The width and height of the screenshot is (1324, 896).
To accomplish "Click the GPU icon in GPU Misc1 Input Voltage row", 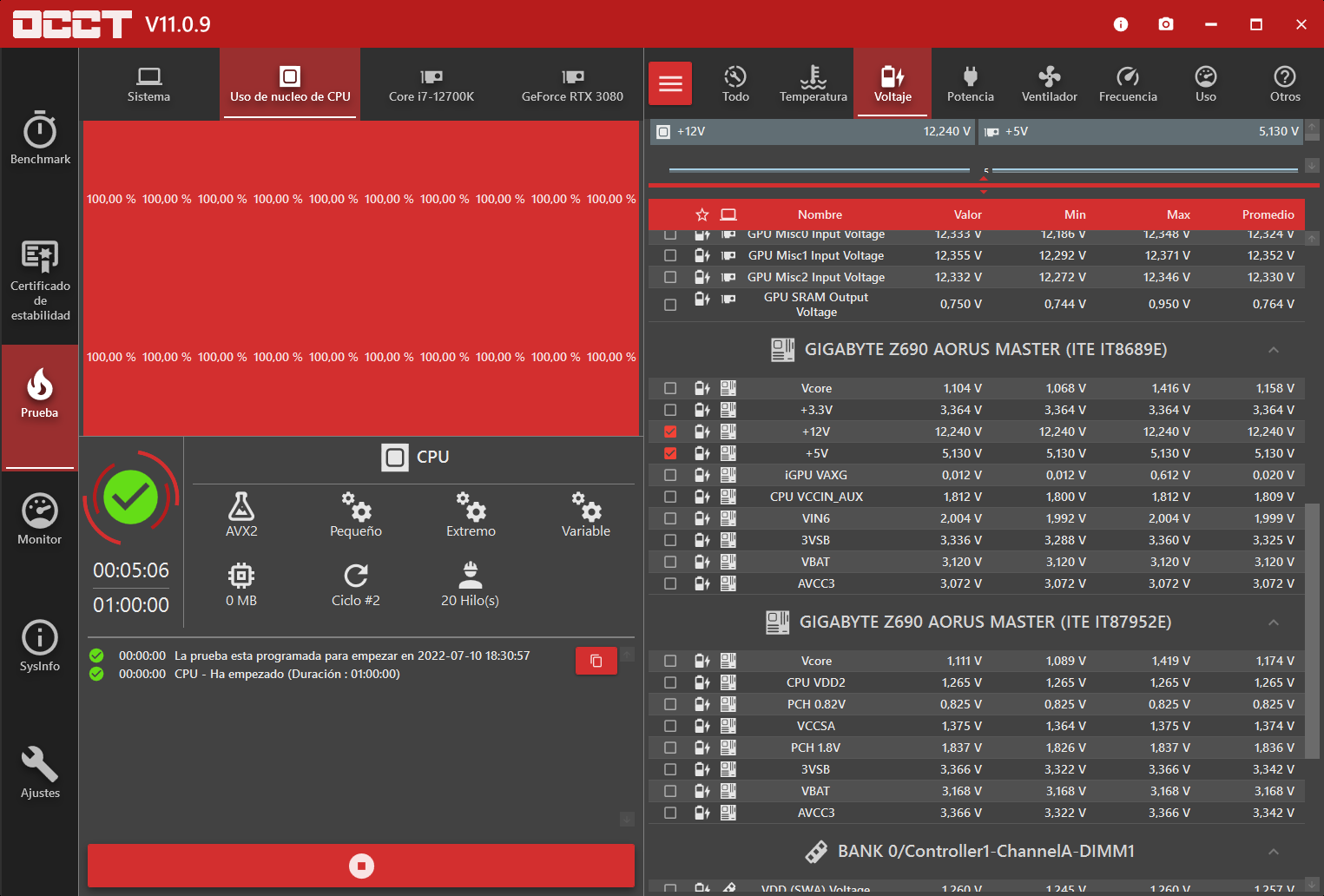I will (728, 255).
